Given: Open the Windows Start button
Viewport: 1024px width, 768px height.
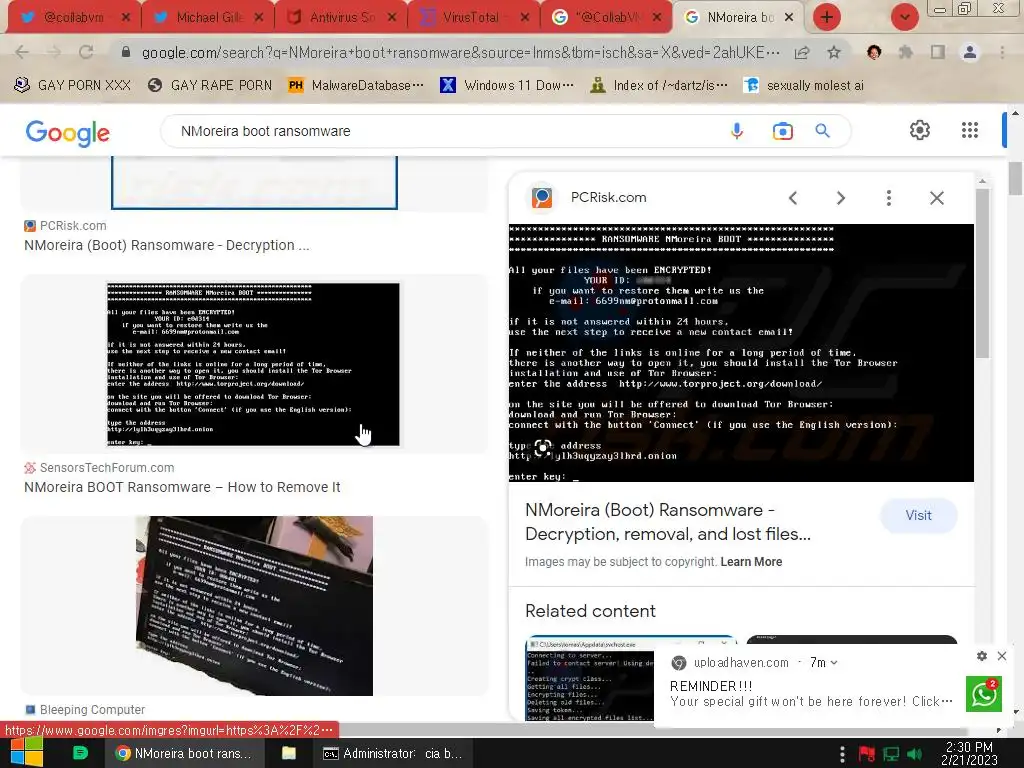Looking at the screenshot, I should 26,753.
